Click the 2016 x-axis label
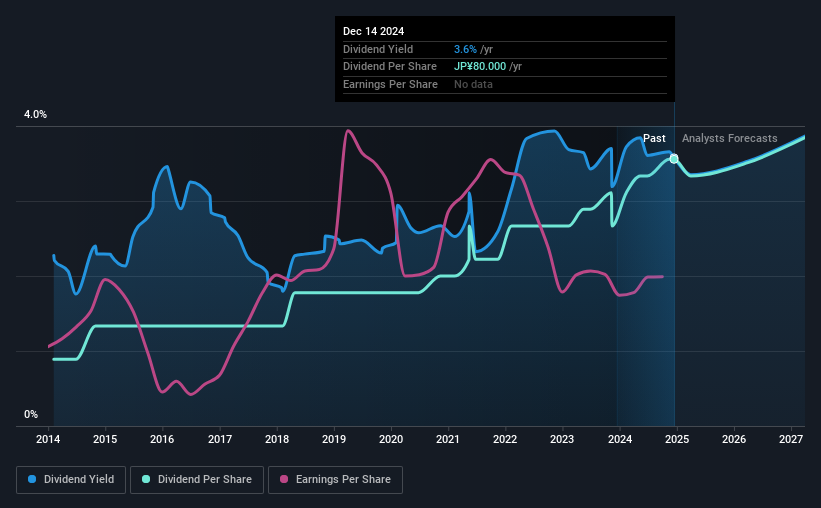821x508 pixels. click(162, 439)
